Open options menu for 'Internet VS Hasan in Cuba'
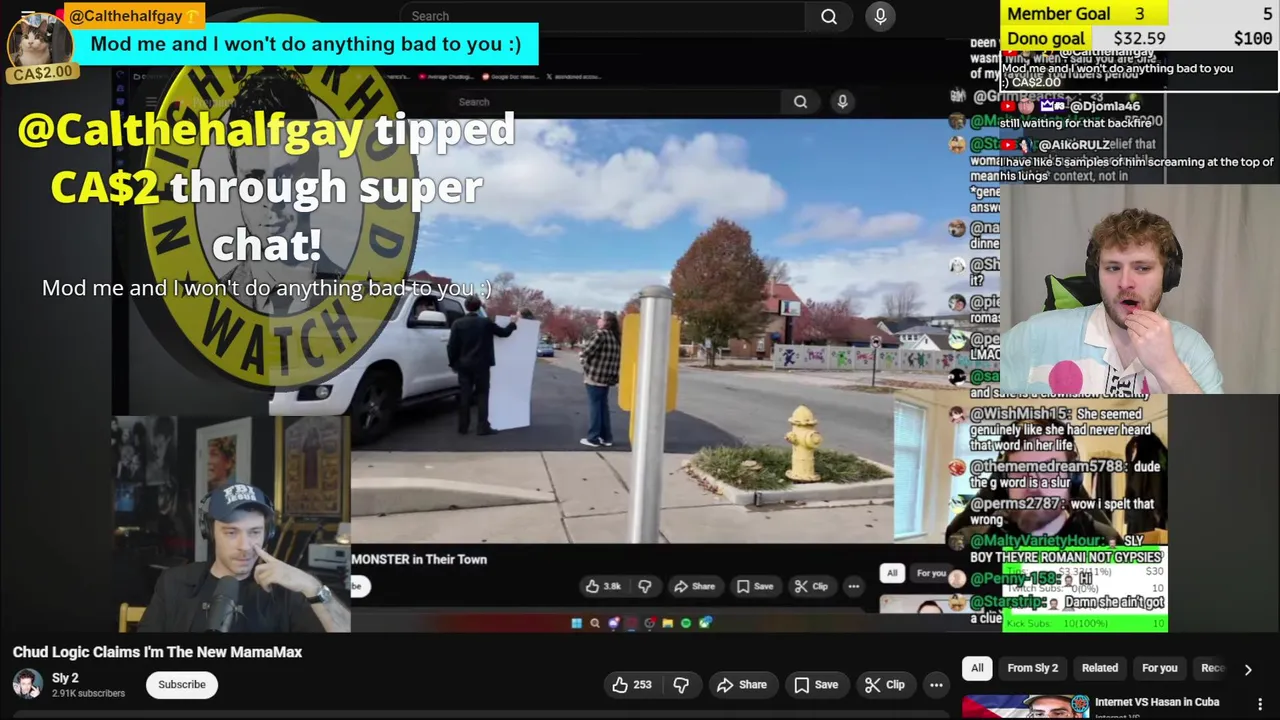This screenshot has height=720, width=1280. pyautogui.click(x=1260, y=704)
